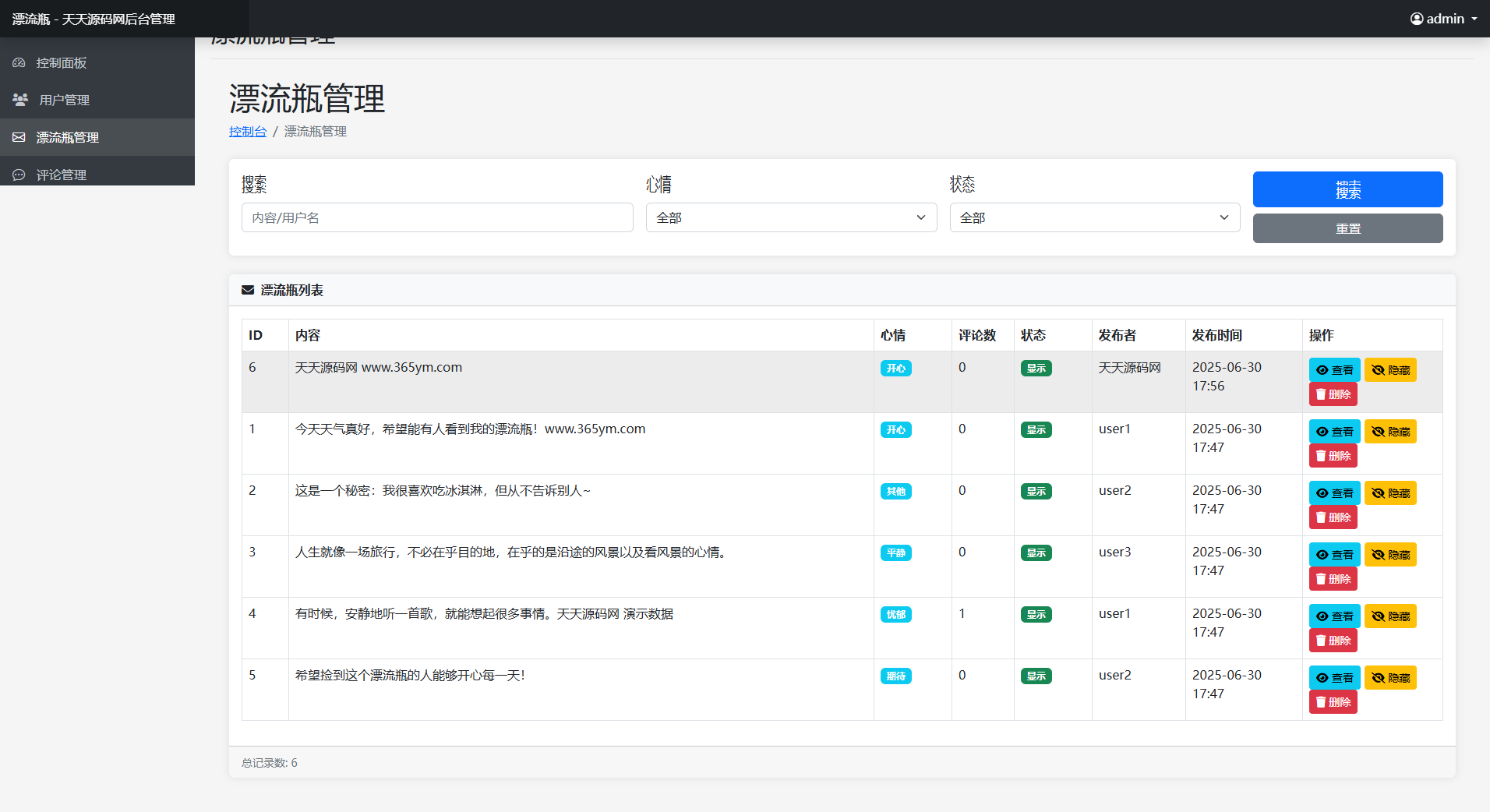The width and height of the screenshot is (1490, 812).
Task: Delete bottle ID 6 with trash button
Action: 1333,394
